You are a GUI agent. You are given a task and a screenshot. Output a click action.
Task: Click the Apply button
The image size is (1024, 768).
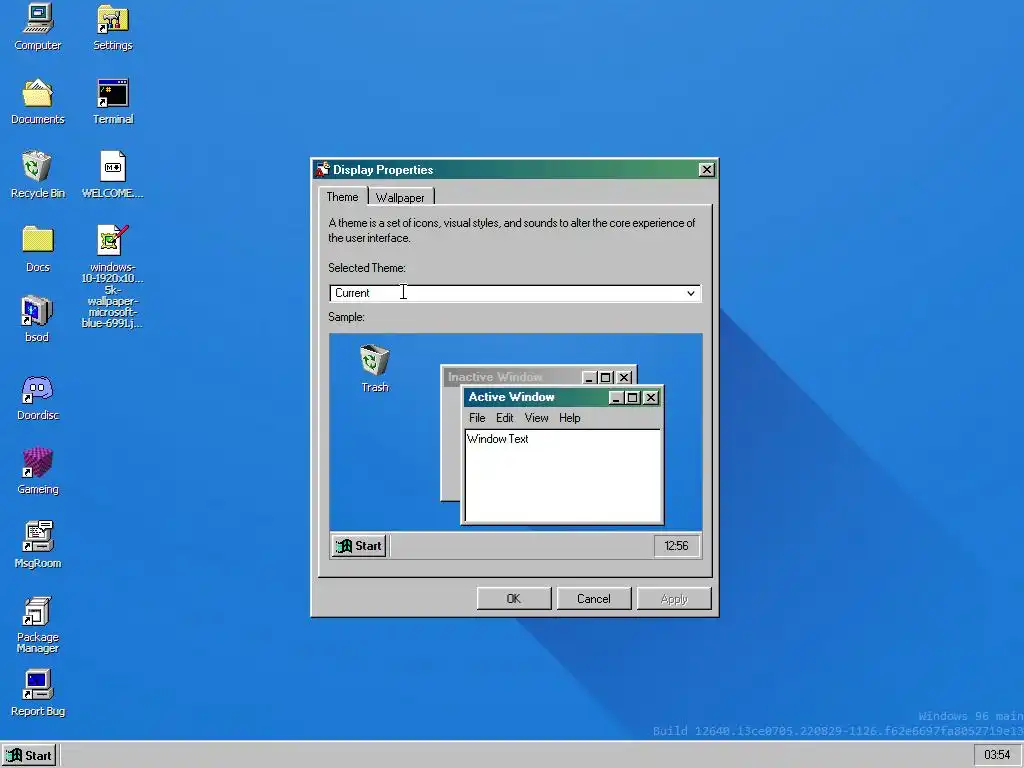pyautogui.click(x=674, y=599)
